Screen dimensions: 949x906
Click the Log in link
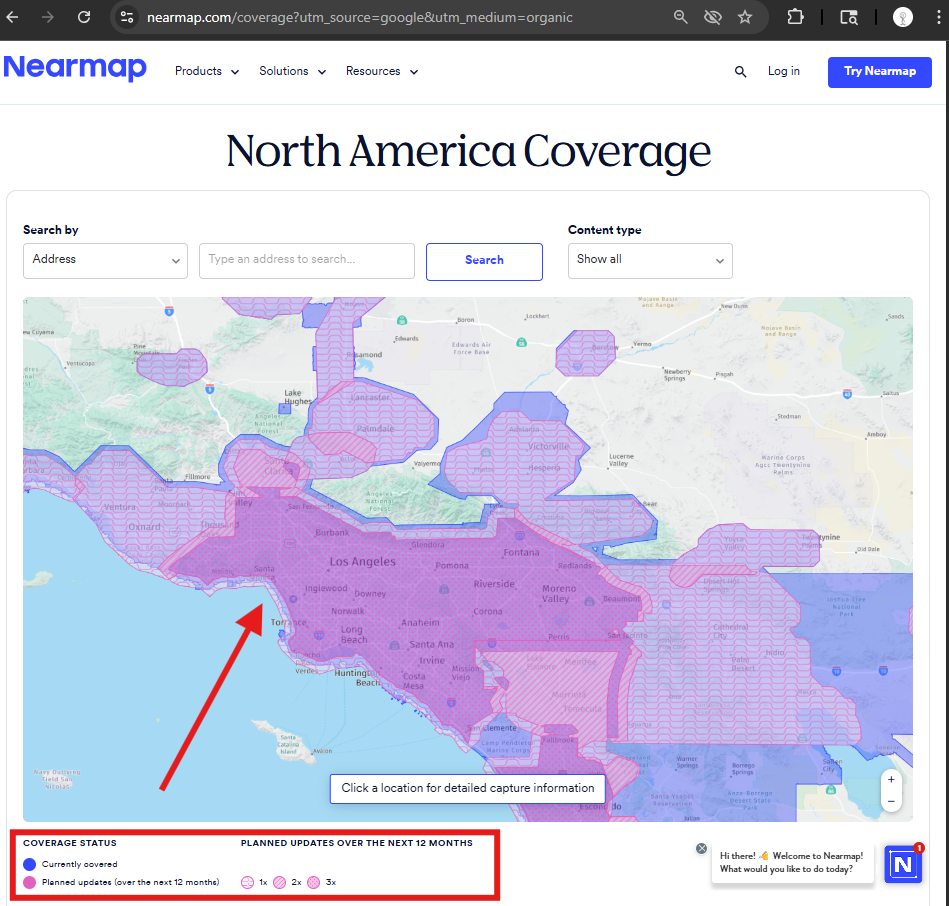coord(784,71)
